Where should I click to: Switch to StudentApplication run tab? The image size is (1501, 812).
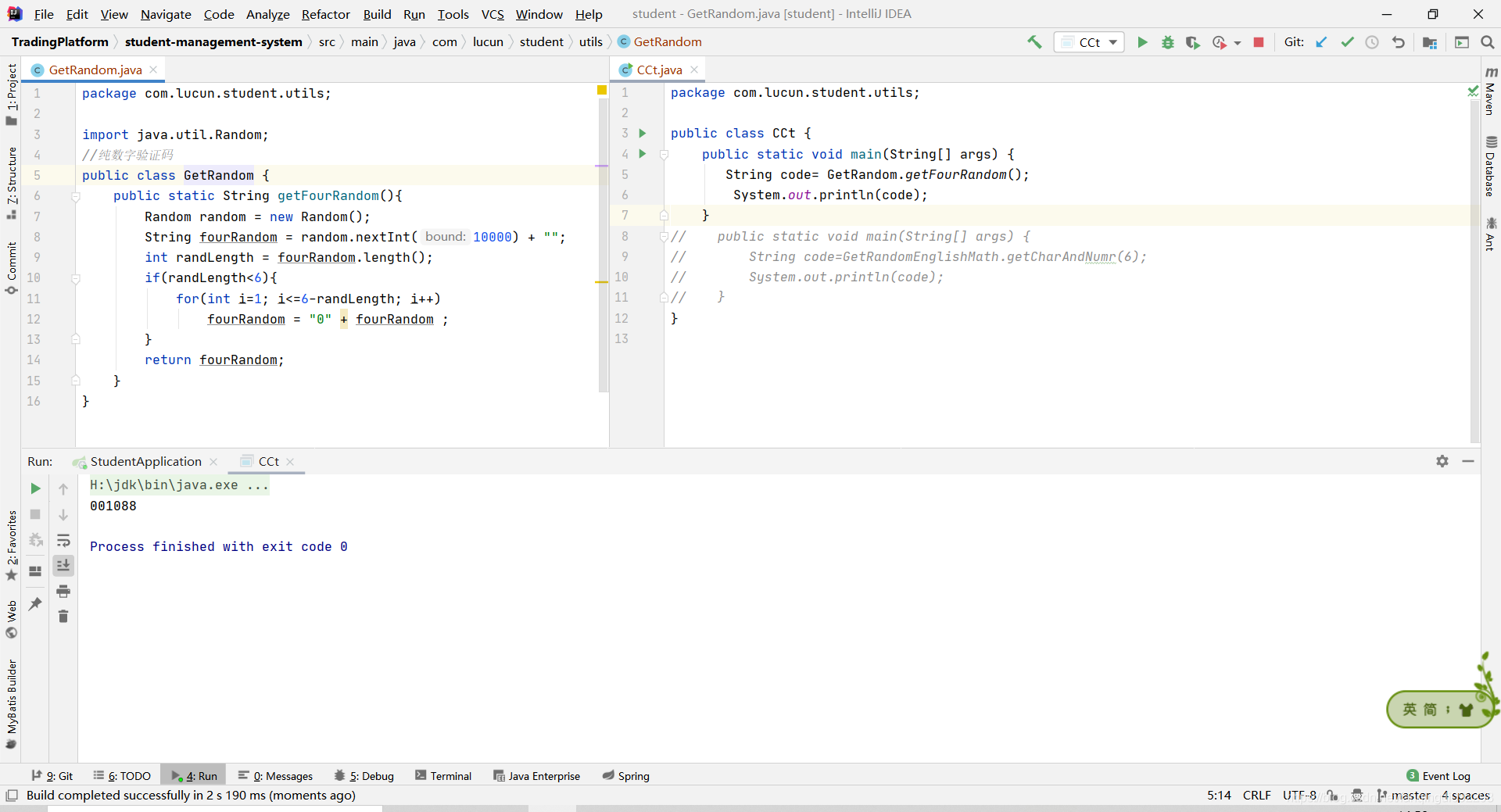pos(145,461)
